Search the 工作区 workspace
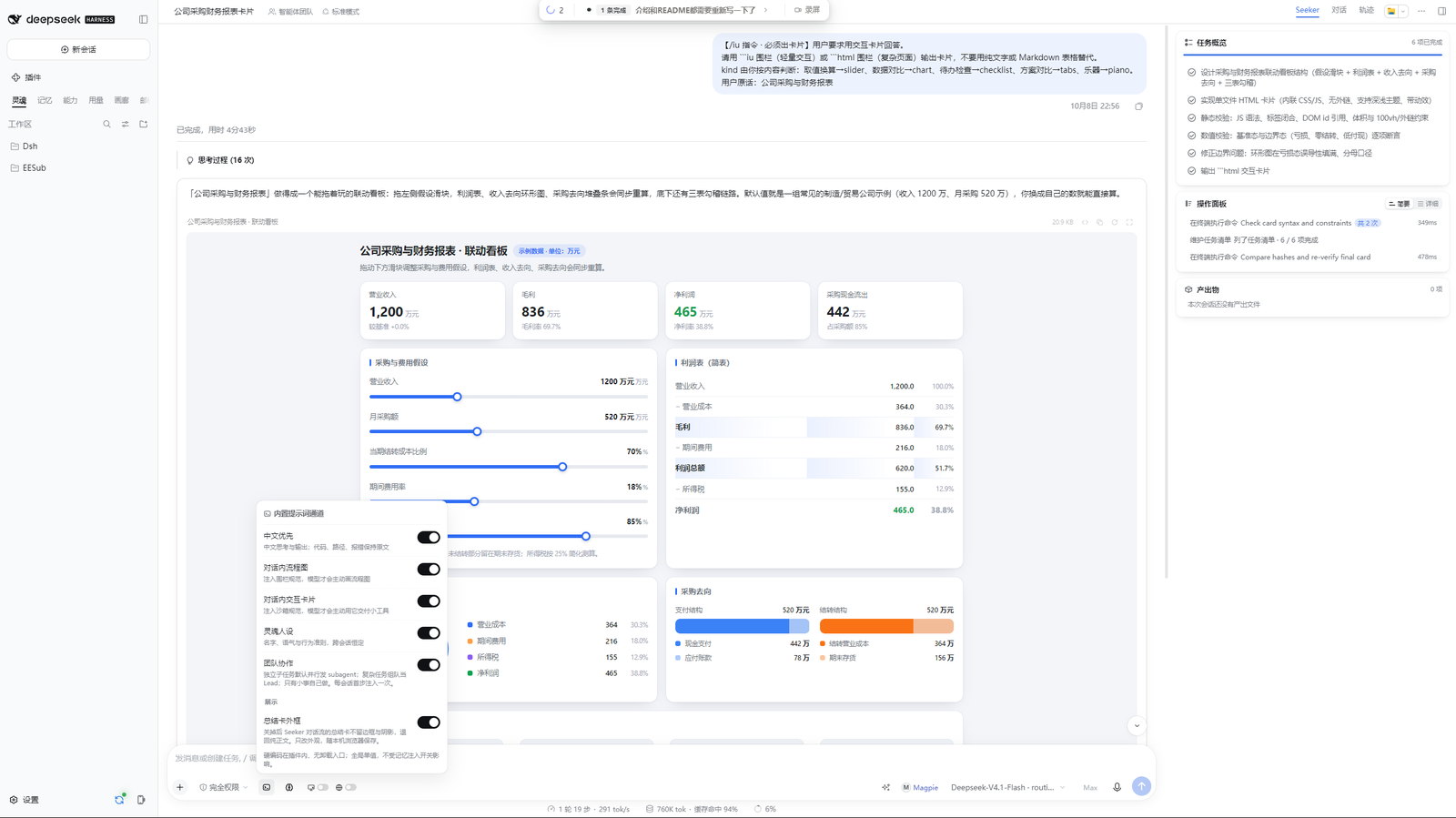This screenshot has width=1456, height=818. pyautogui.click(x=106, y=124)
